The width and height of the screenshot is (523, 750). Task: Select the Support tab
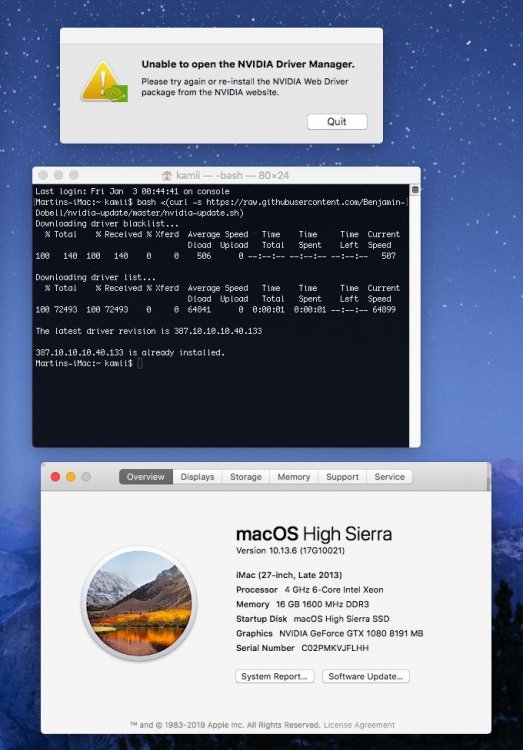pos(342,477)
